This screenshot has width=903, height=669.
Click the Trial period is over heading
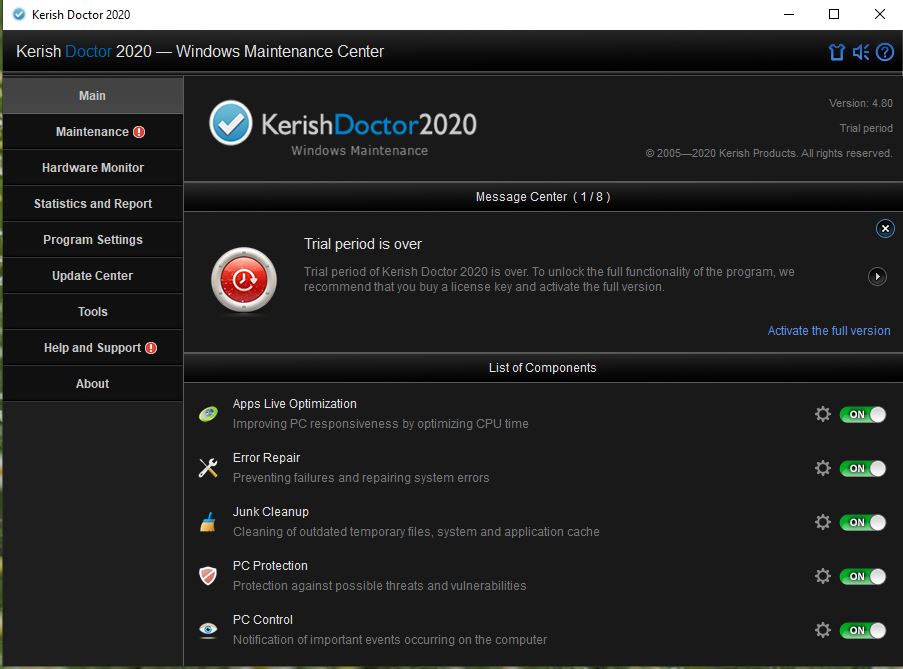(363, 244)
